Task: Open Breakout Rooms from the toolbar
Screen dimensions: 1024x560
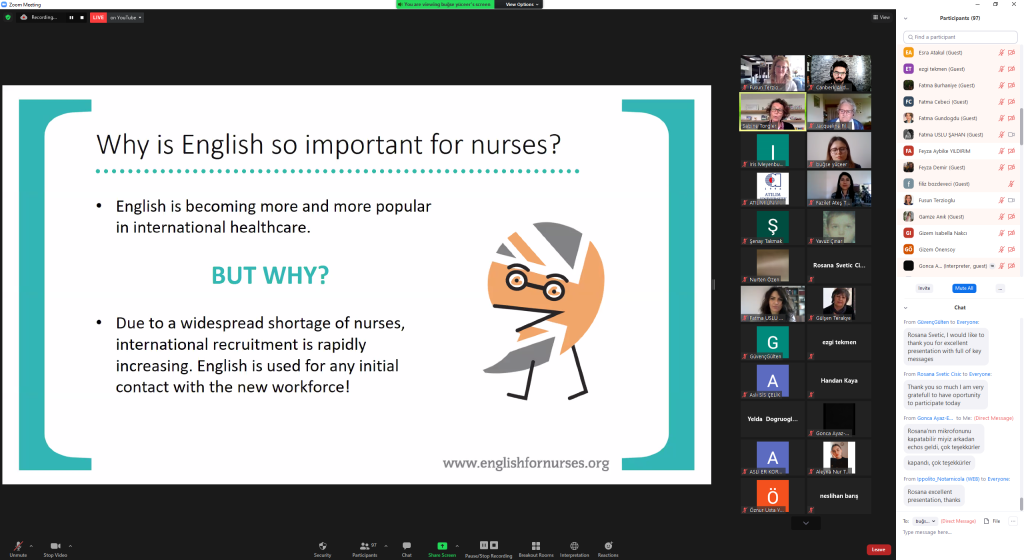Action: [536, 546]
